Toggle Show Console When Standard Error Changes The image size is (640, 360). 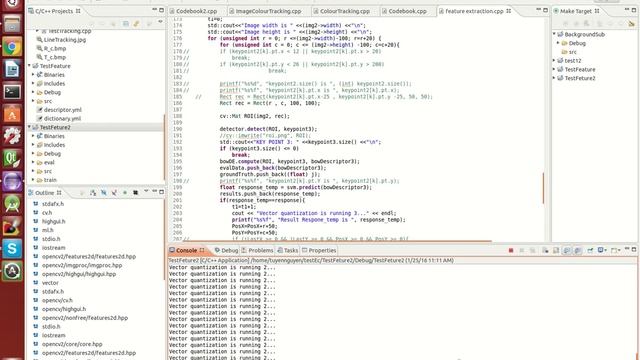tap(578, 250)
